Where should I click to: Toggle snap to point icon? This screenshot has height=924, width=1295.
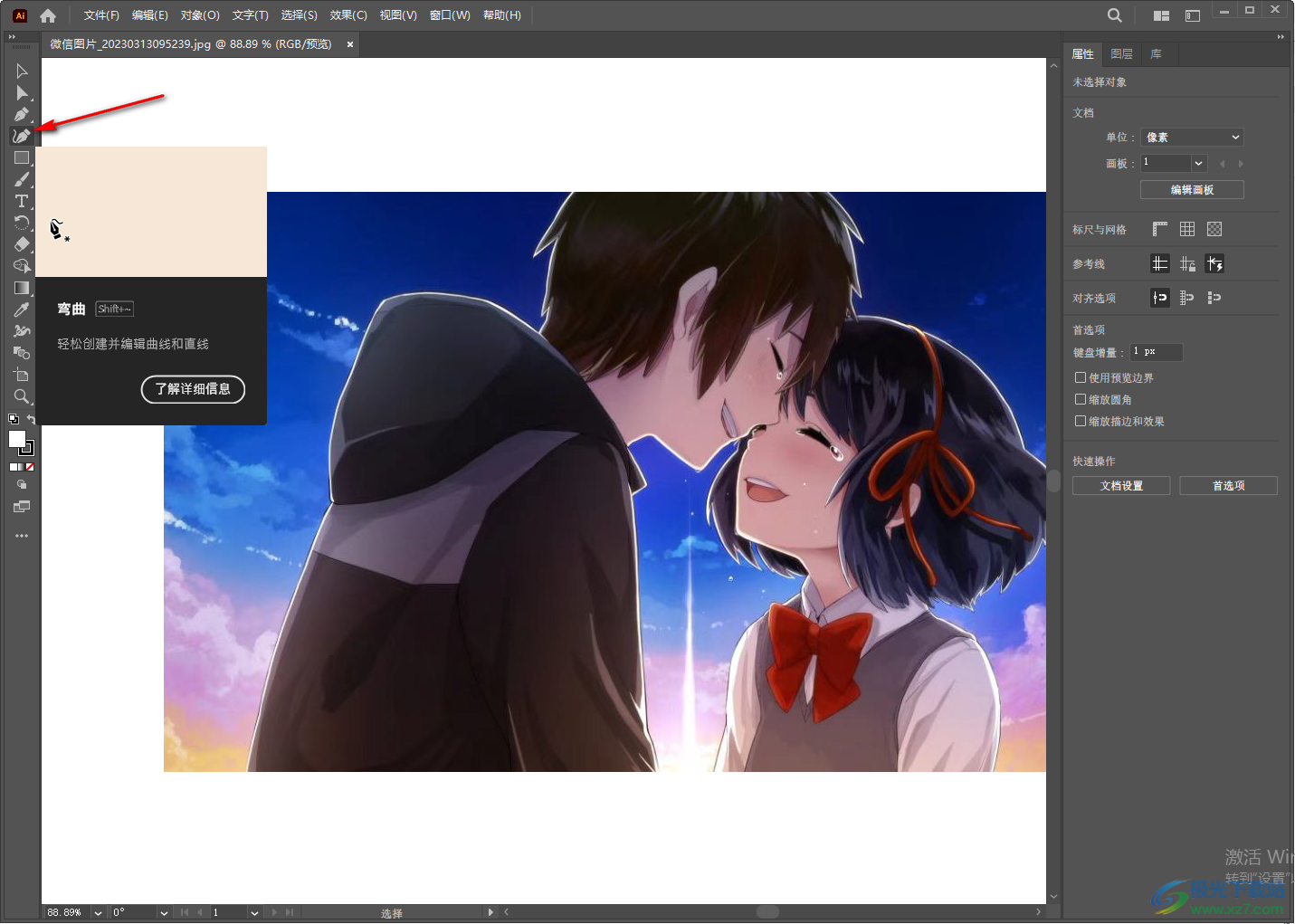point(1160,297)
